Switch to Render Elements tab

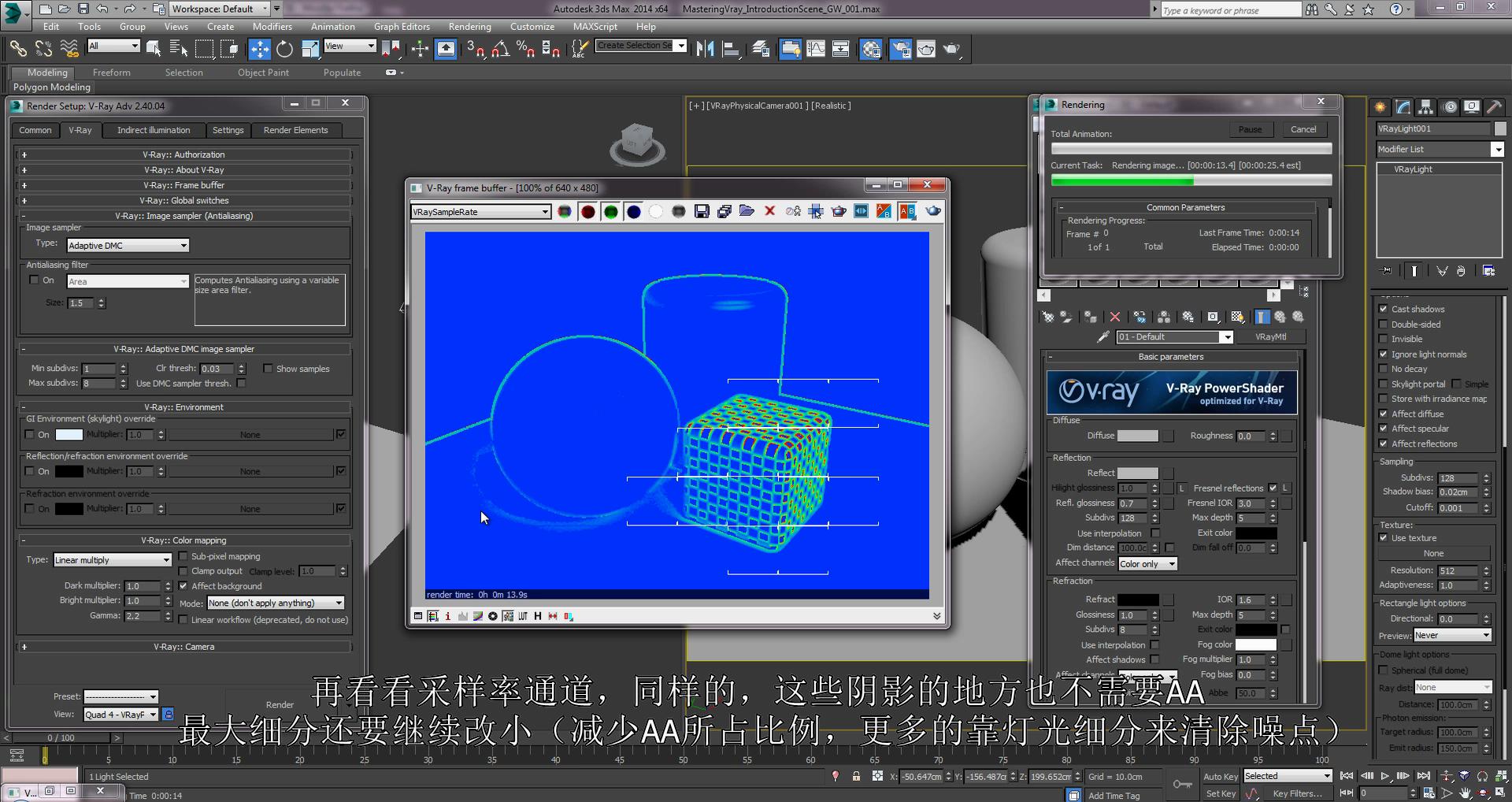(295, 130)
